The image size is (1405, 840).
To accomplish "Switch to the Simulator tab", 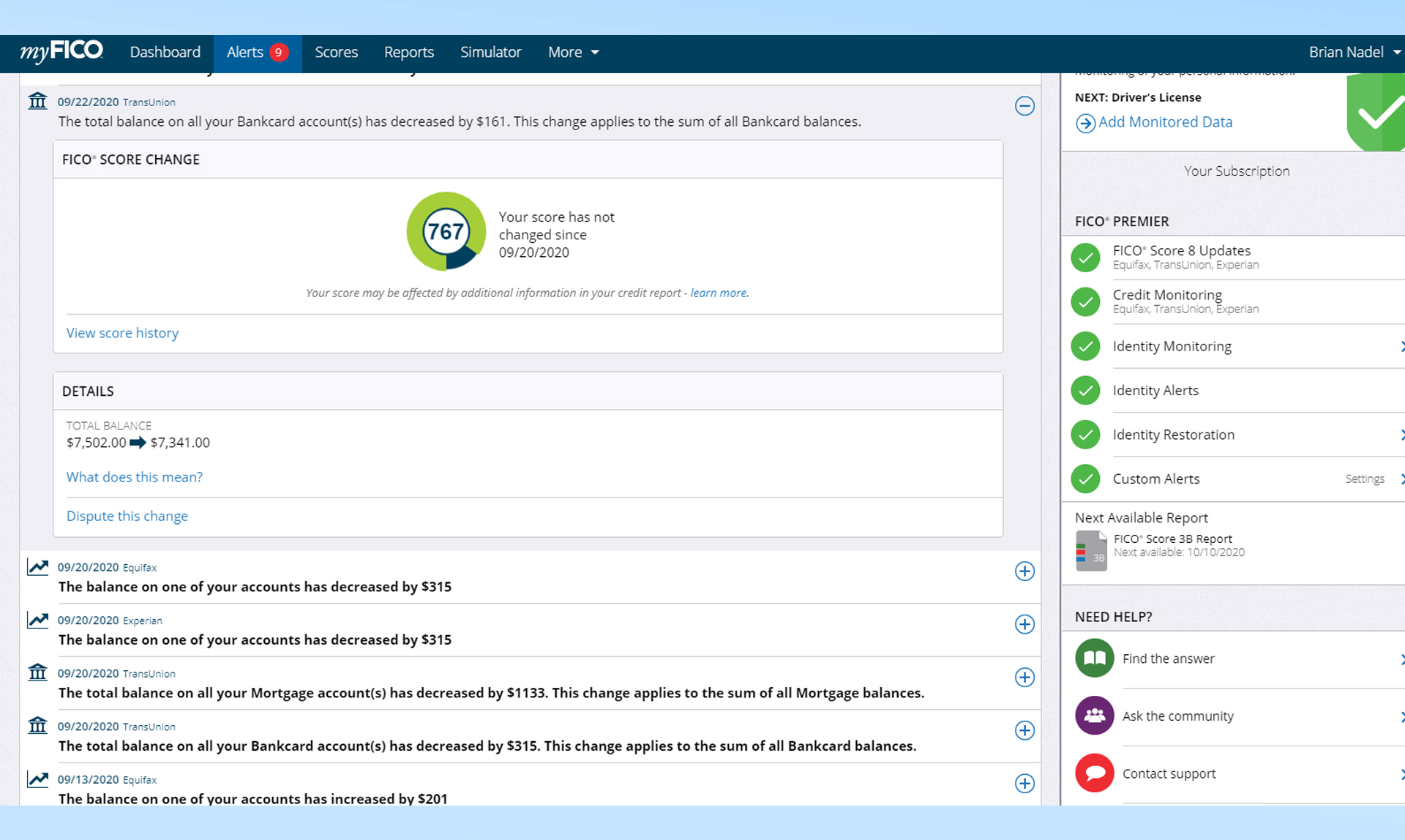I will (x=491, y=53).
